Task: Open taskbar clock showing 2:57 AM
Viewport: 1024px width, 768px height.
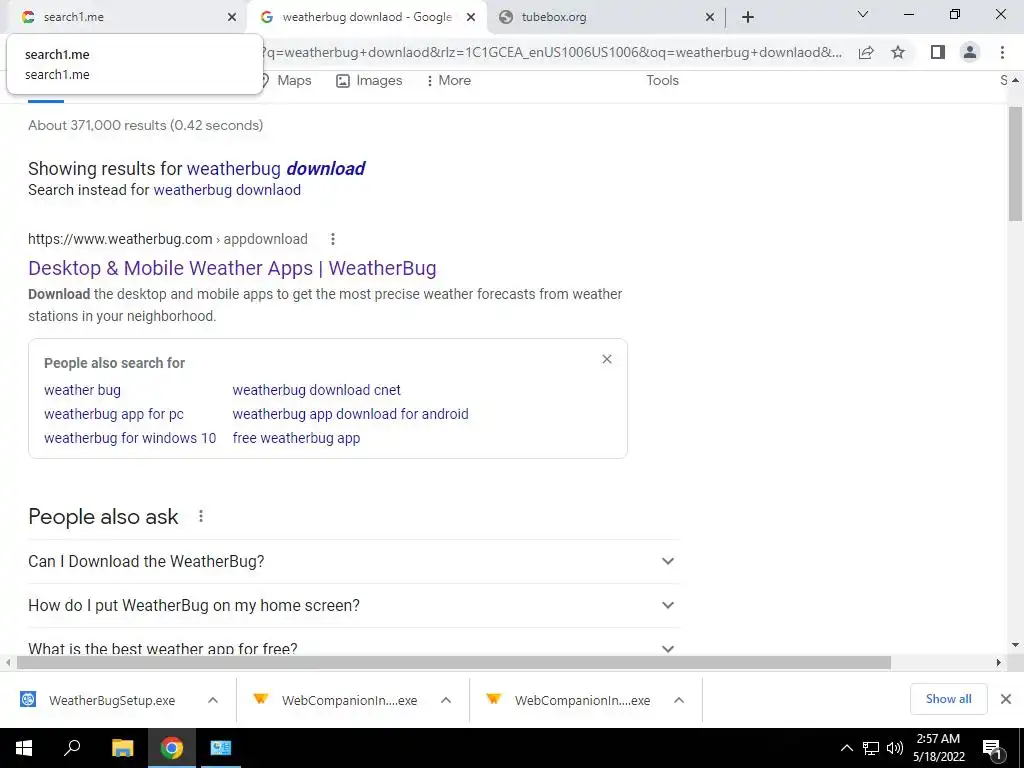Action: 938,748
